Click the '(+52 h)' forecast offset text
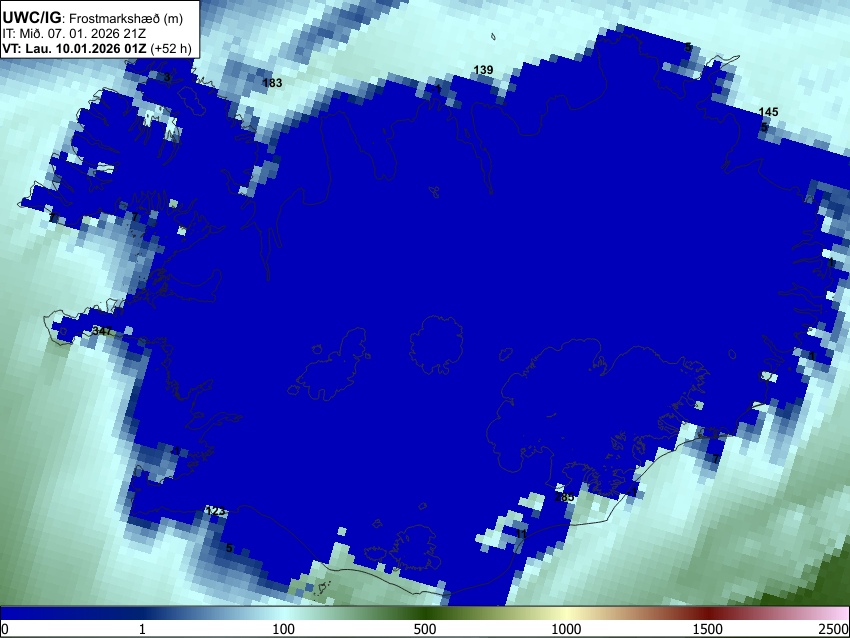This screenshot has width=850, height=638. click(171, 48)
